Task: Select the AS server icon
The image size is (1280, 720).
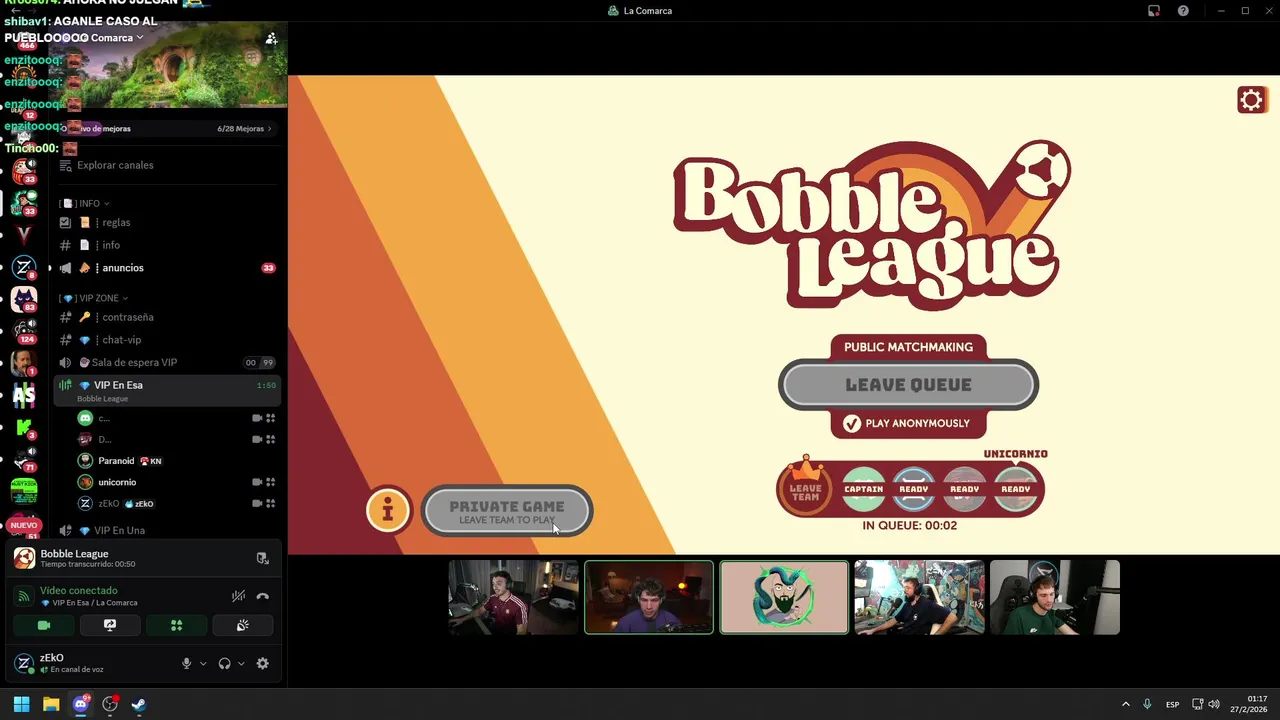Action: tap(24, 396)
